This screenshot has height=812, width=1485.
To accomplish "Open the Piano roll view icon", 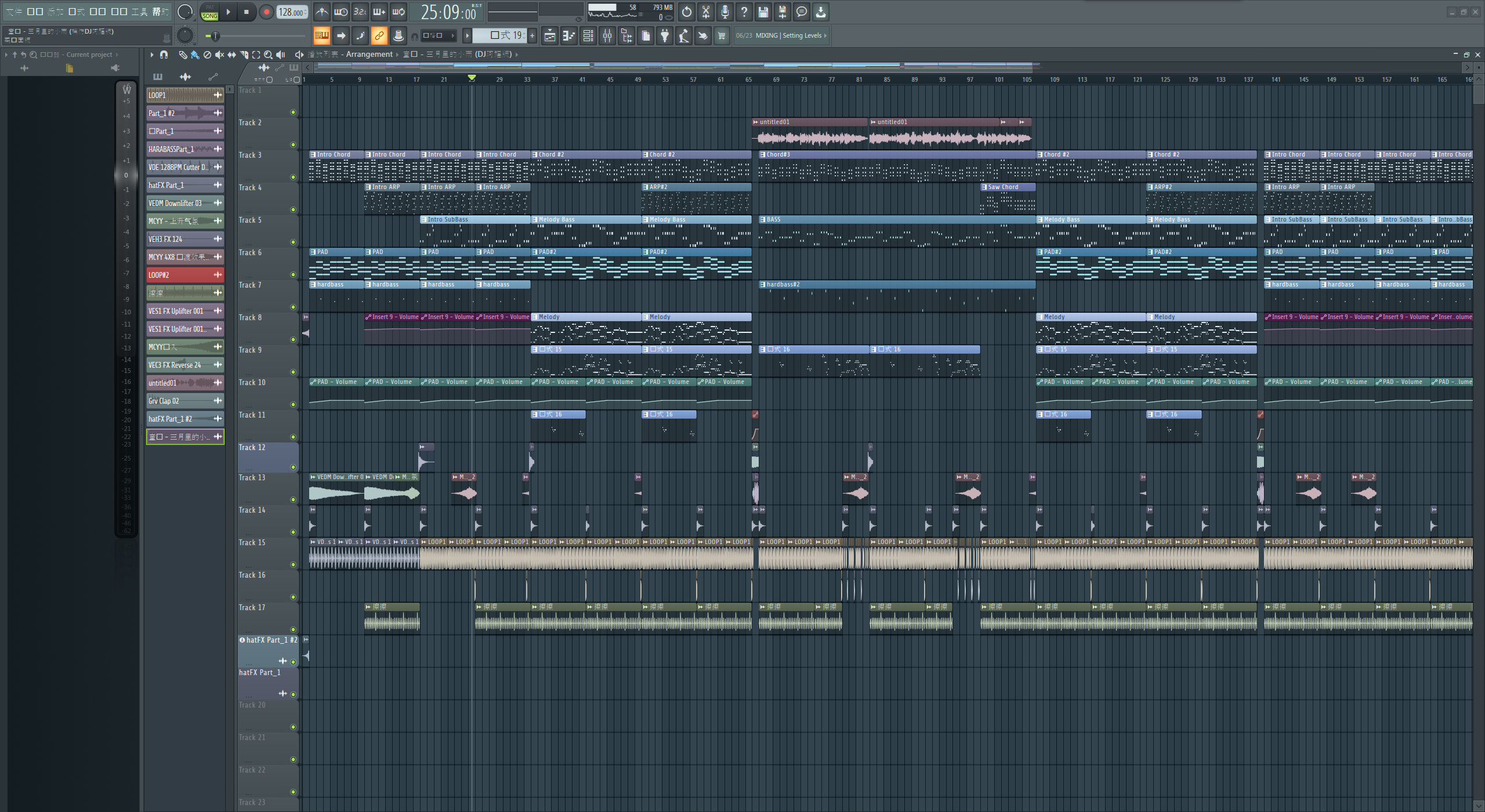I will click(x=569, y=36).
